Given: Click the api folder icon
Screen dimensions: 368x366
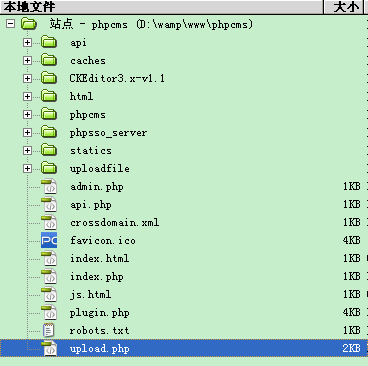Looking at the screenshot, I should point(49,42).
